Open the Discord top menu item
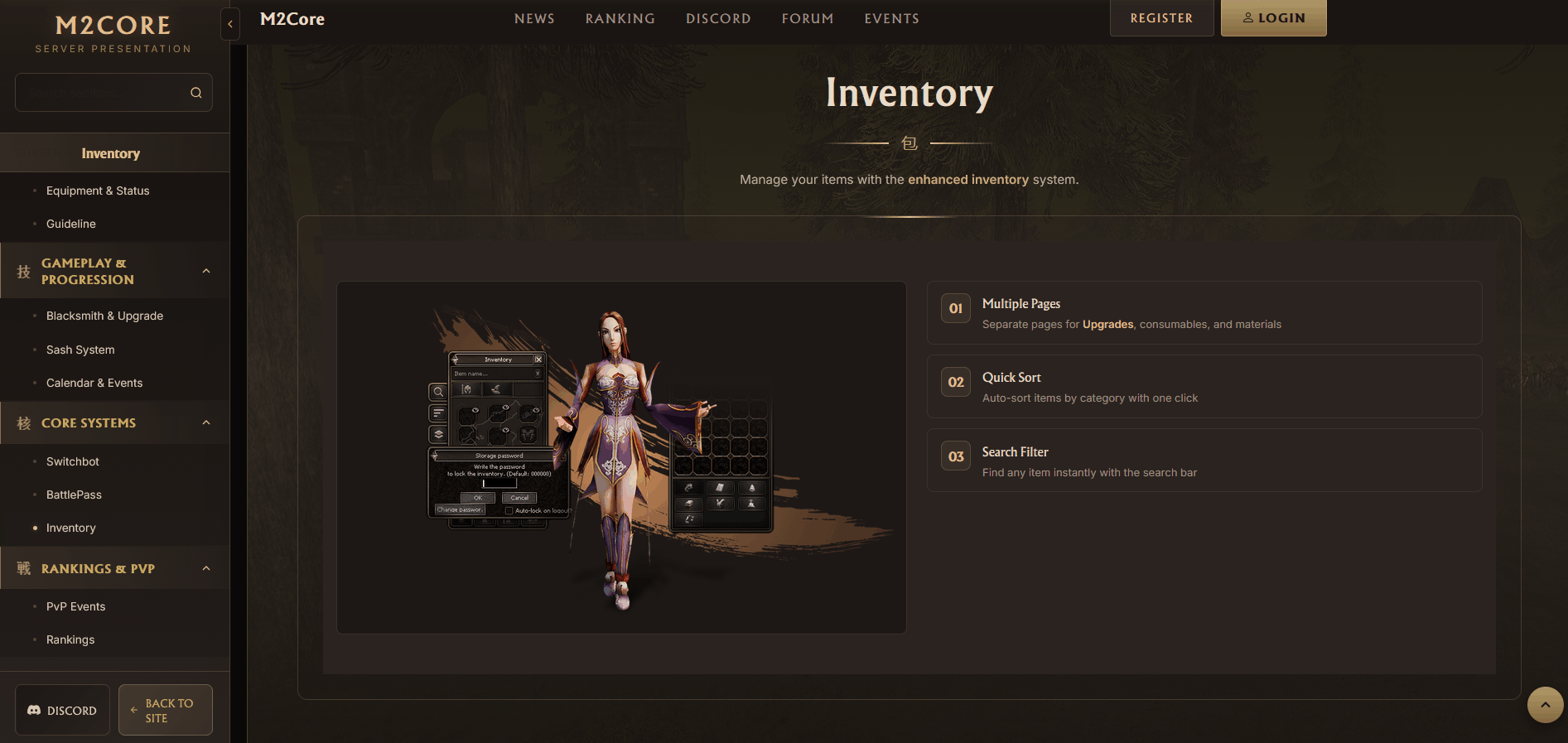The image size is (1568, 743). pos(718,18)
